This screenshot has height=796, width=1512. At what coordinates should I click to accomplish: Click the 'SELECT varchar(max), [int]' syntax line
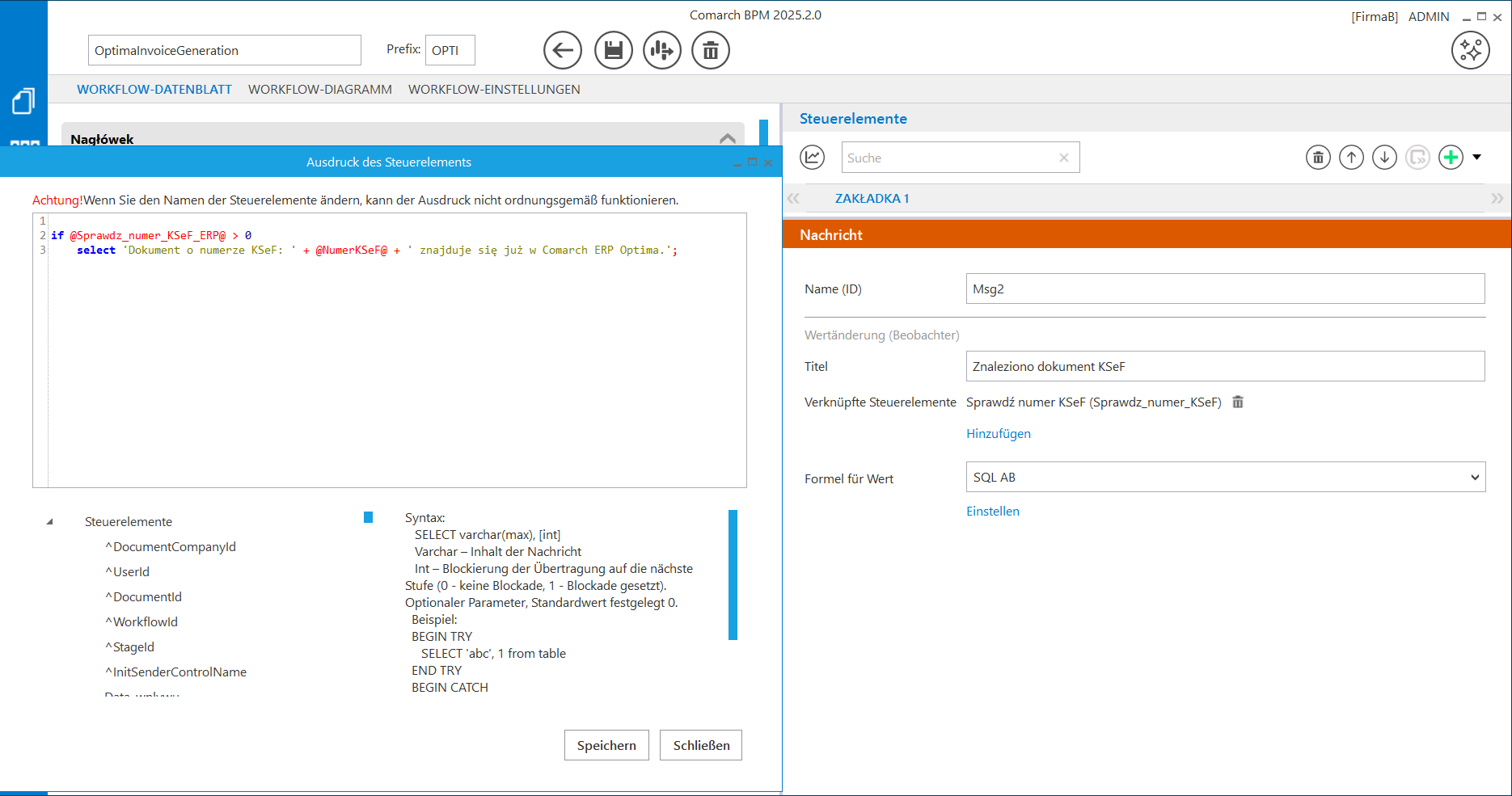tap(488, 534)
